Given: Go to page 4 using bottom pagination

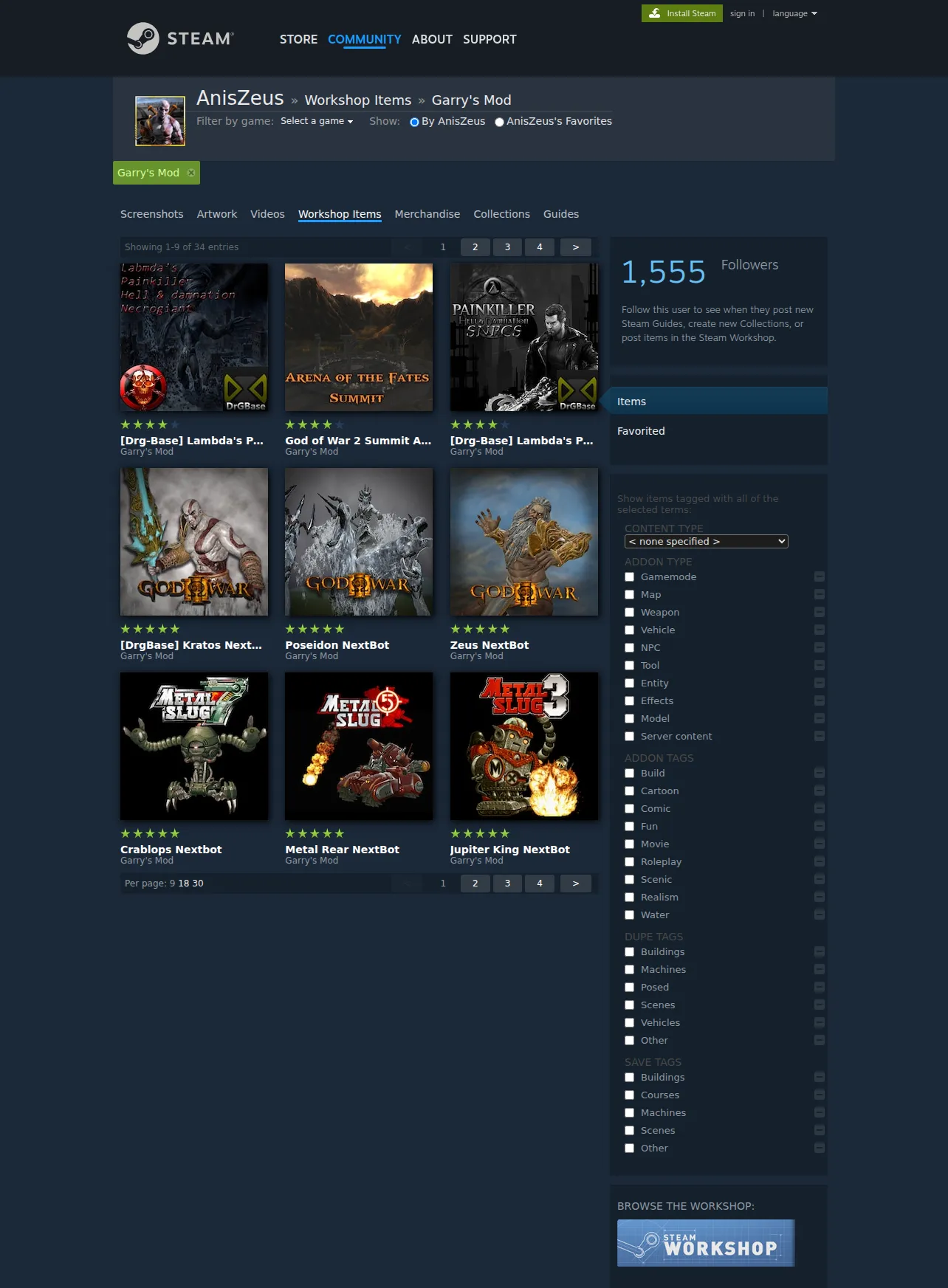Looking at the screenshot, I should click(540, 884).
